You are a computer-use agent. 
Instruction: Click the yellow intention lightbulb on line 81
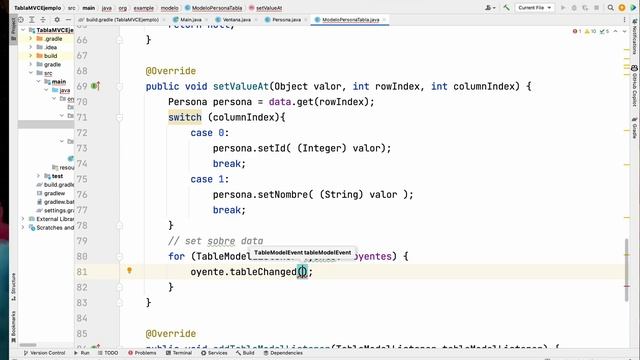[129, 270]
